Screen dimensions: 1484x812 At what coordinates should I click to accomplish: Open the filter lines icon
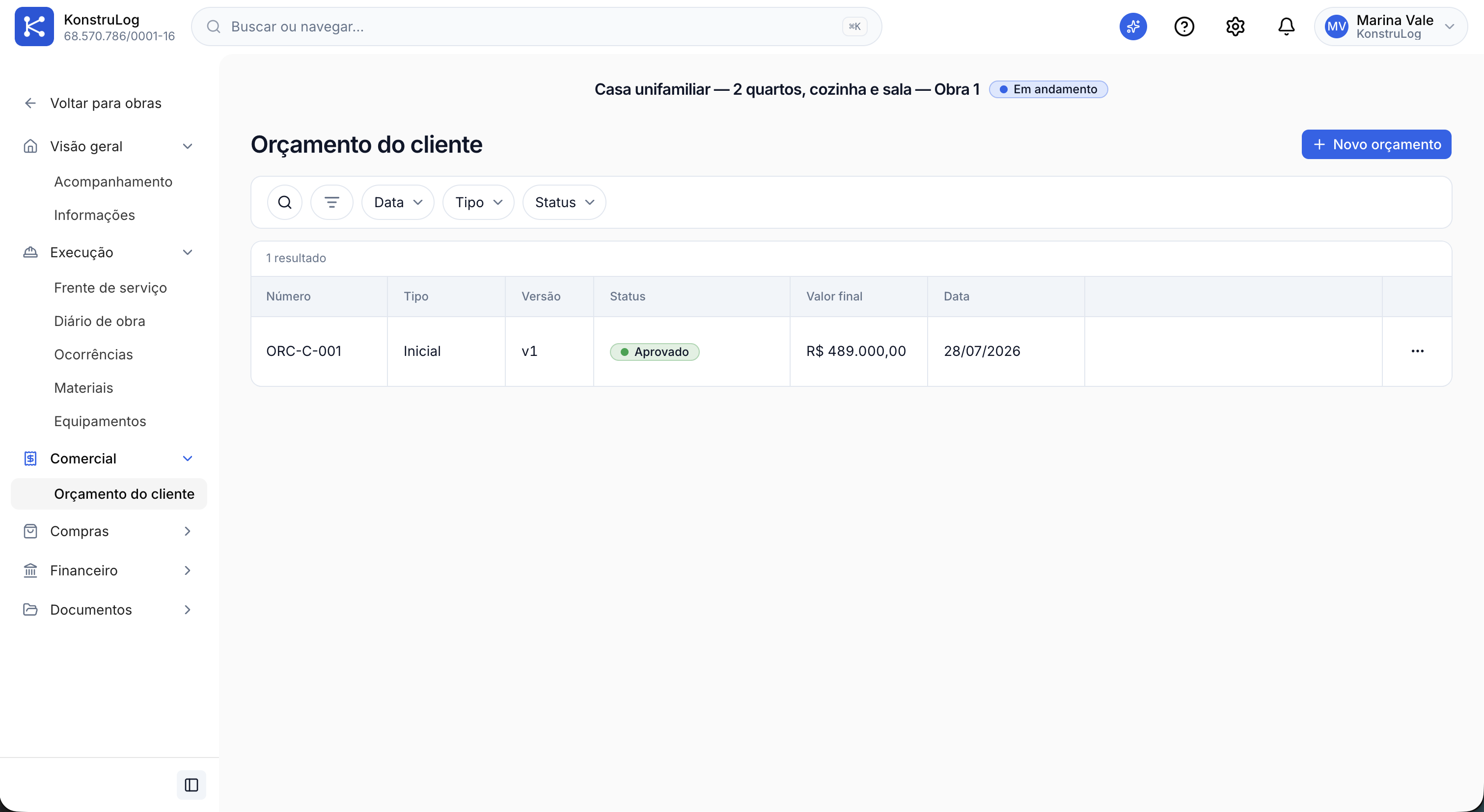pos(331,202)
